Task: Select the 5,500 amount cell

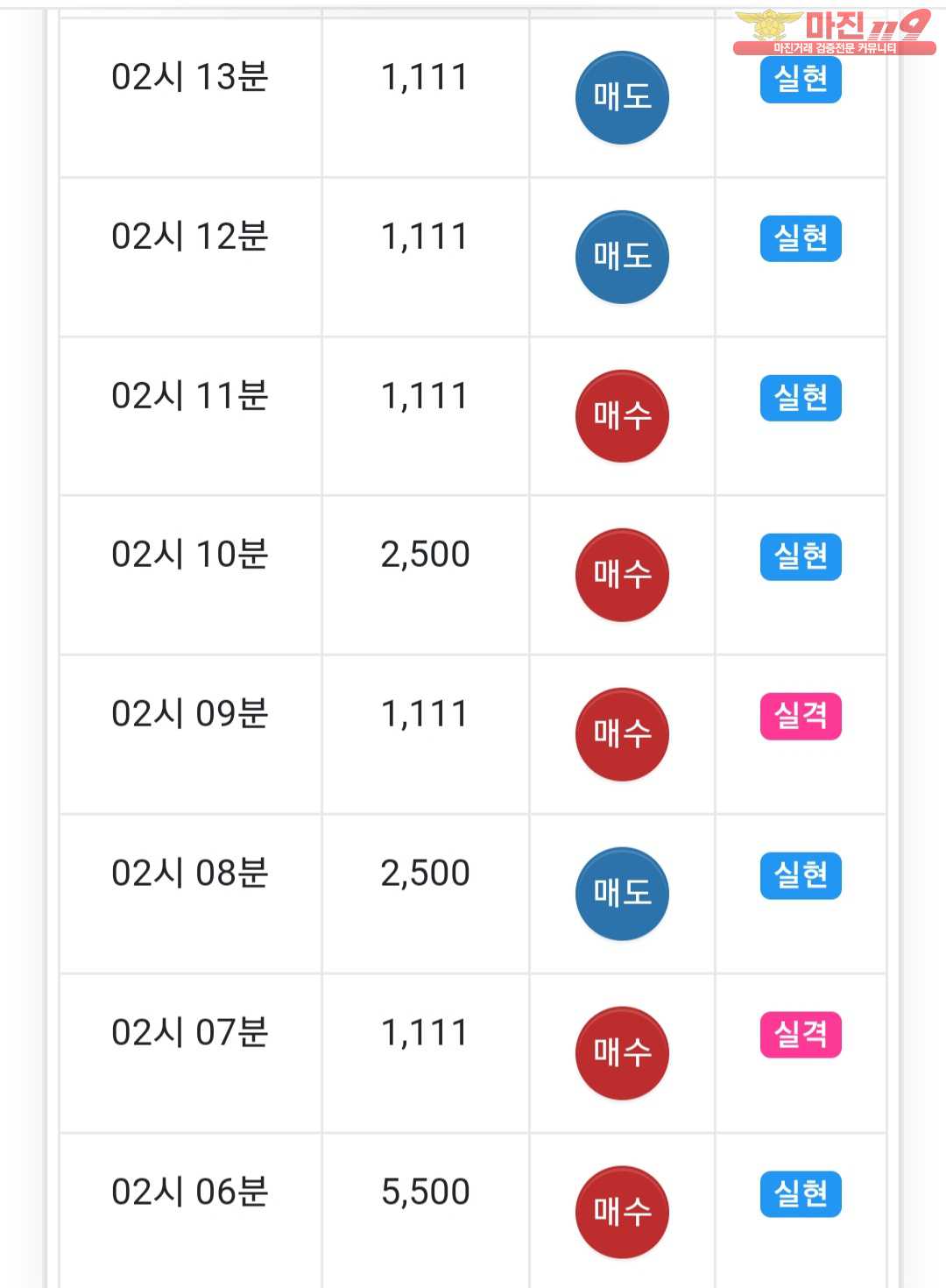Action: pyautogui.click(x=426, y=1192)
